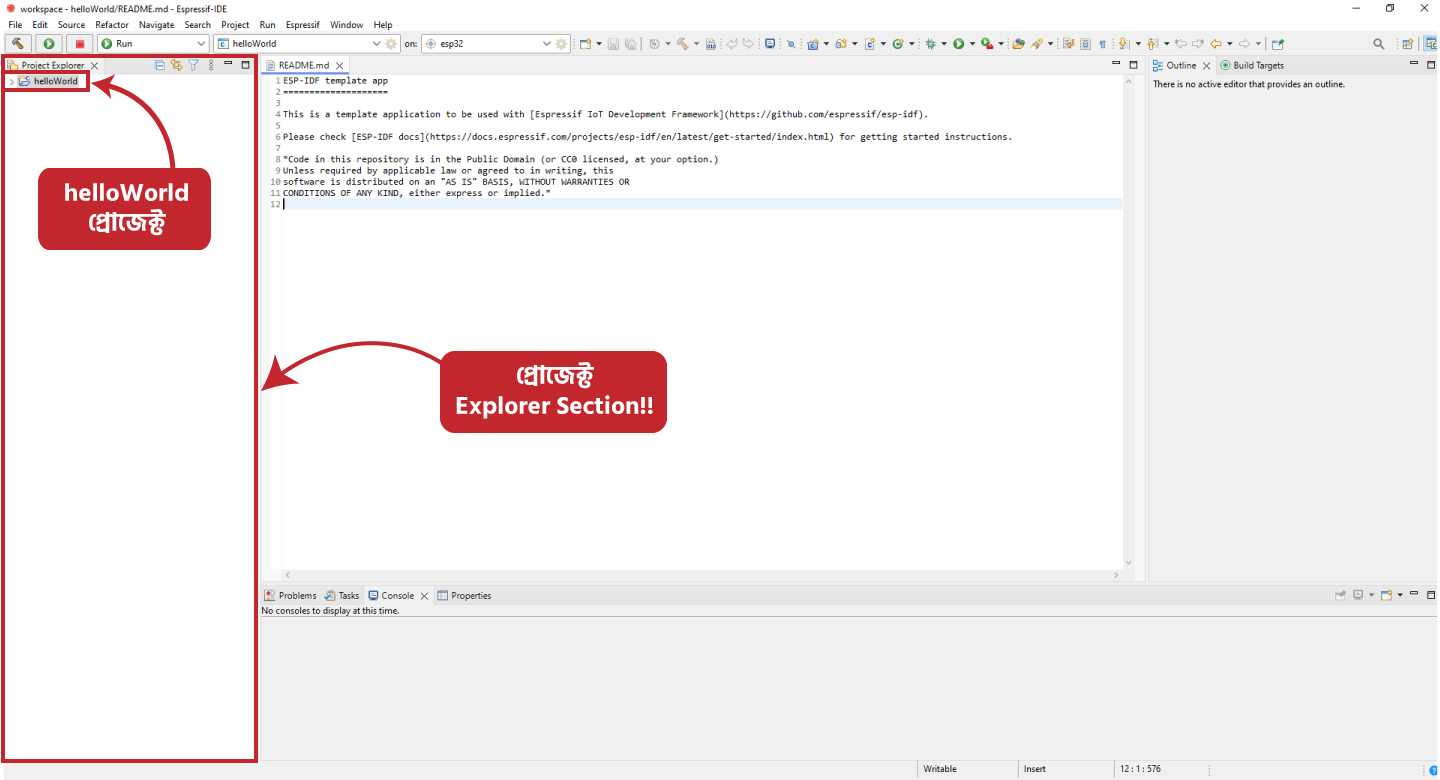Click the editor horizontal scrollbar

click(700, 575)
